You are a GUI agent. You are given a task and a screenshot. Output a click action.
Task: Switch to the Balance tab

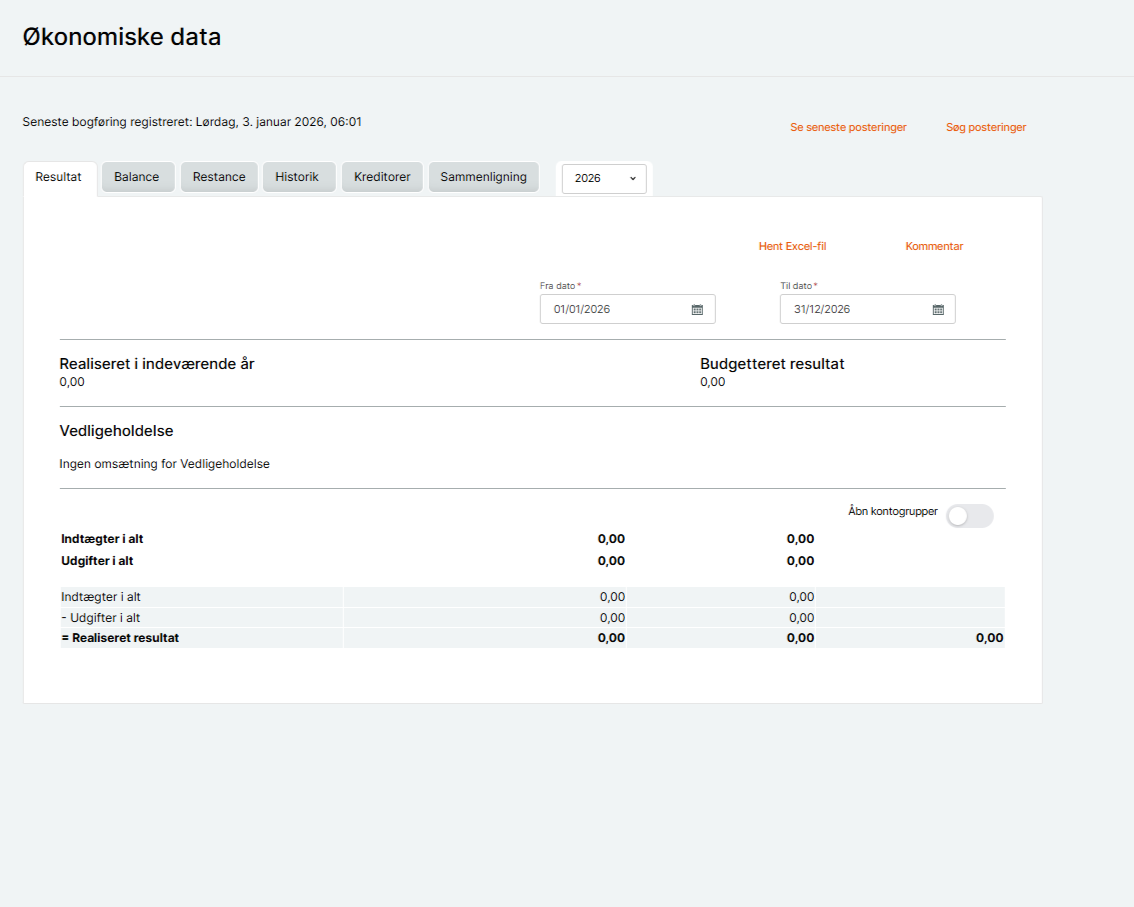pyautogui.click(x=137, y=177)
